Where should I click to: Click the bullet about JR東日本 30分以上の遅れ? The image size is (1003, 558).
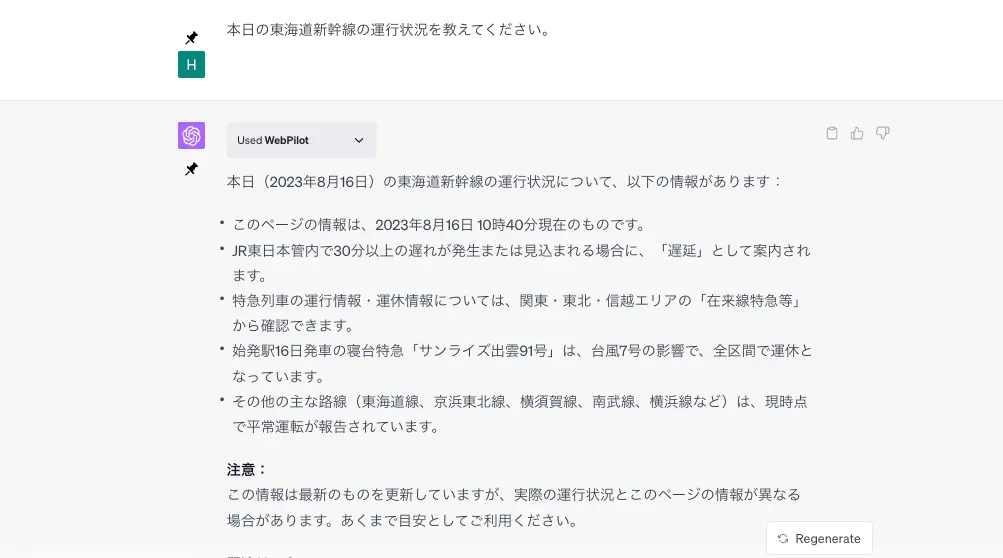pos(521,263)
